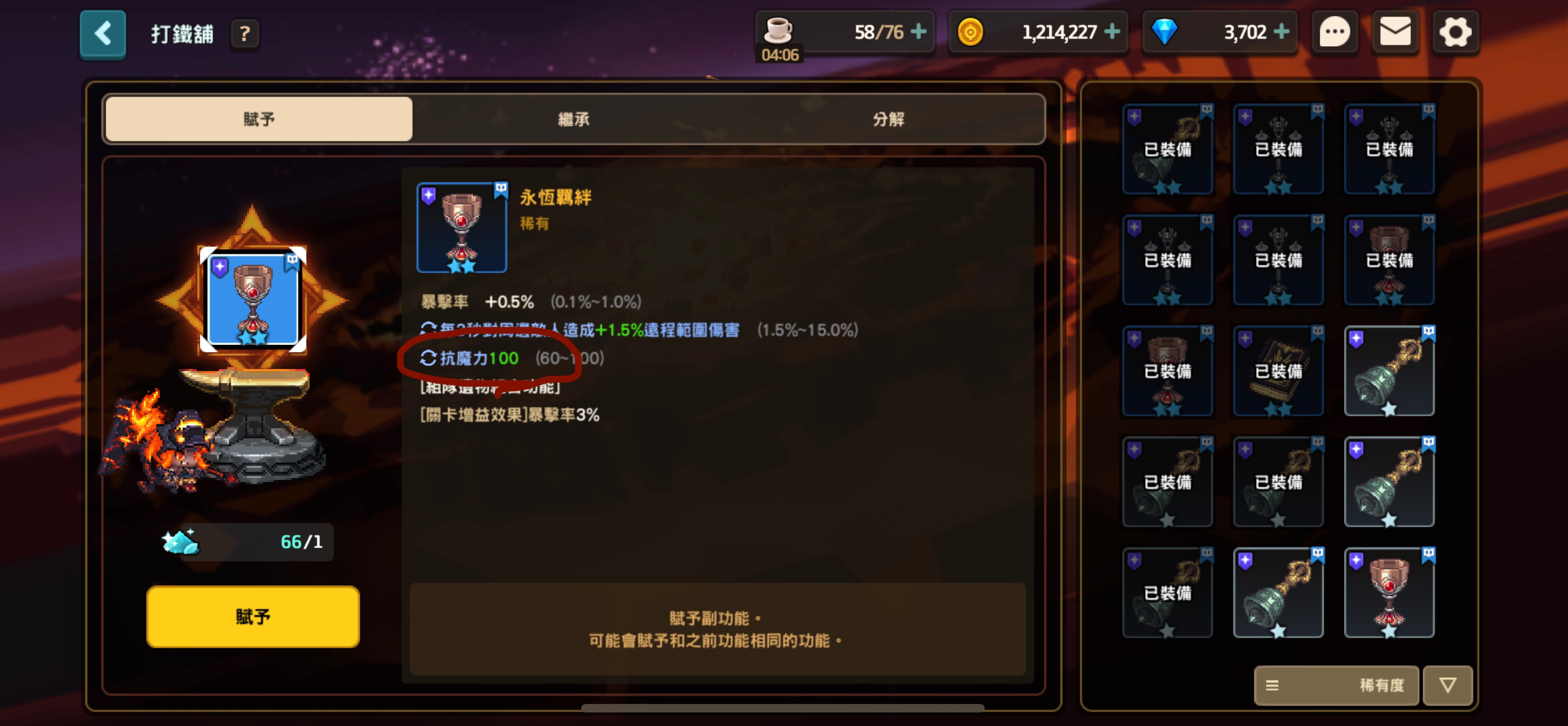The image size is (1568, 726).
Task: Click the goblet item on the anvil slot
Action: 253,300
